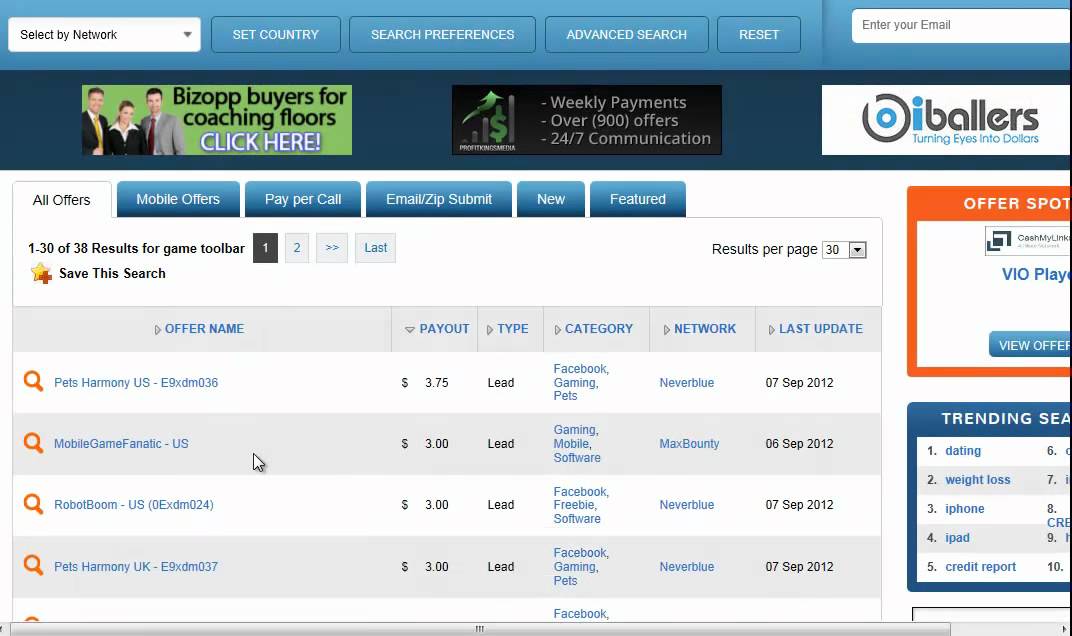Open Pets Harmony US - E9xdm036 offer link

point(136,382)
